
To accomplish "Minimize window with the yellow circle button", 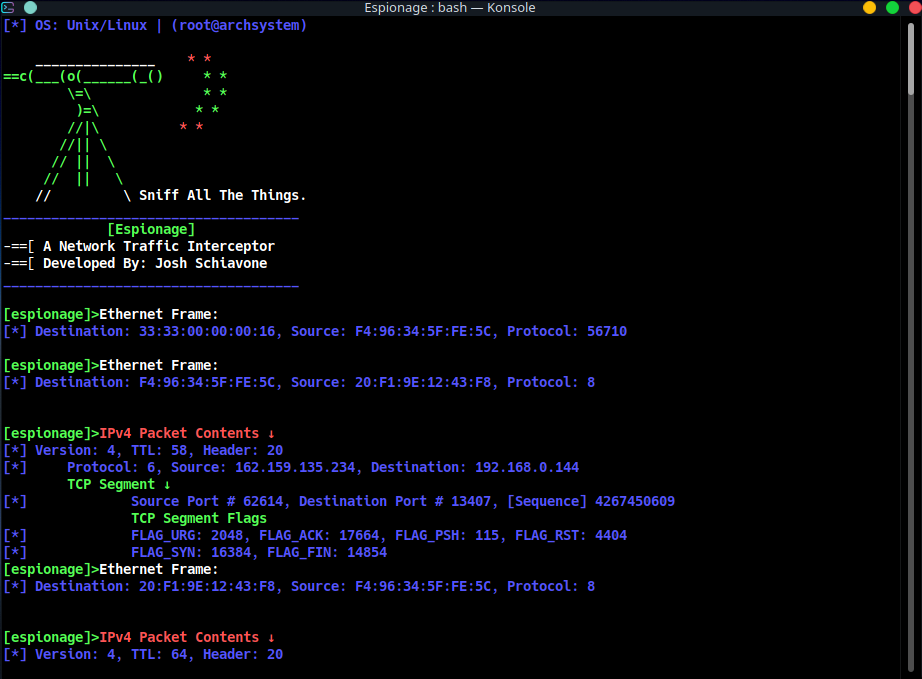I will 869,8.
